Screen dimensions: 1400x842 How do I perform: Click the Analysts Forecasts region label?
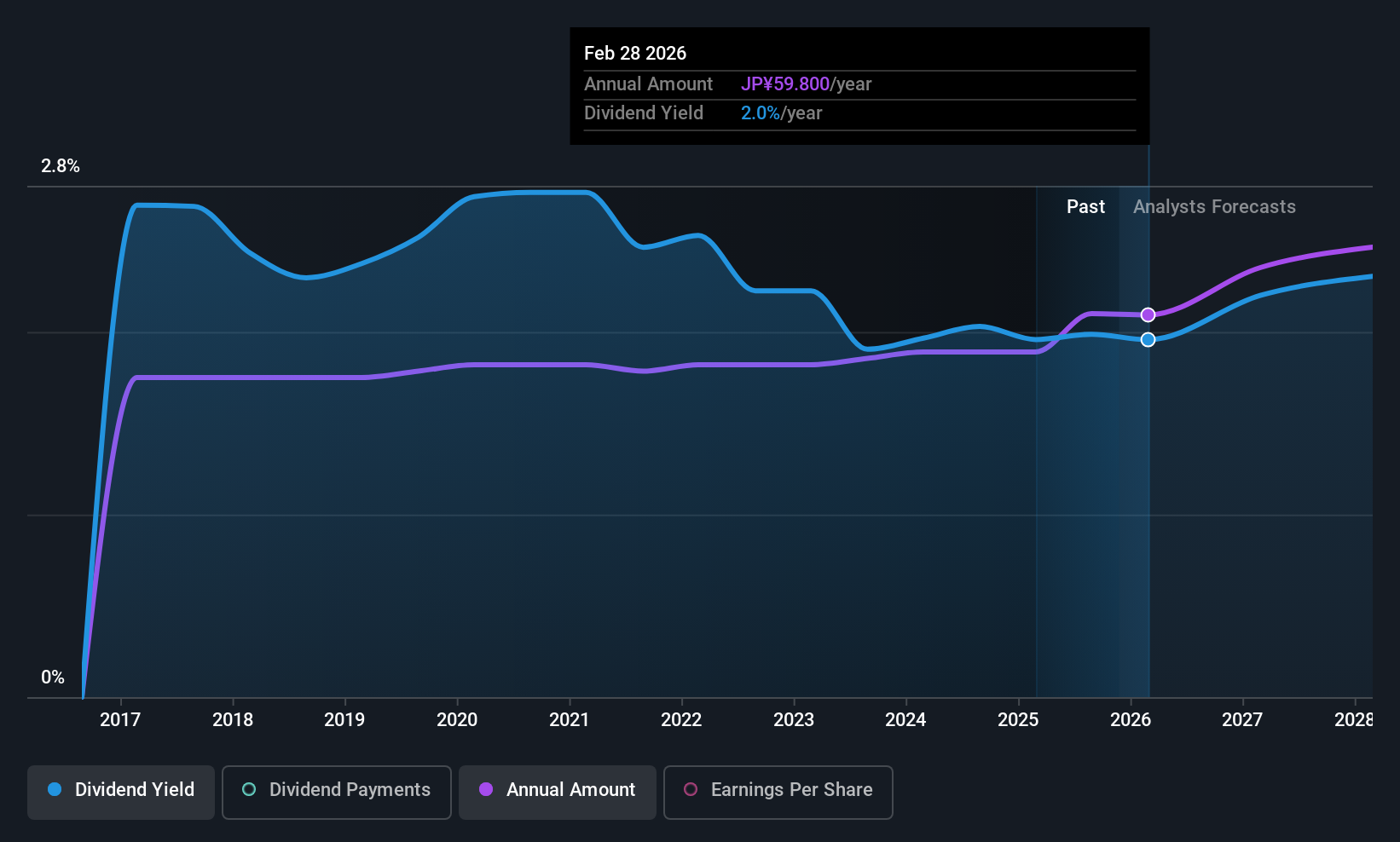coord(1214,206)
